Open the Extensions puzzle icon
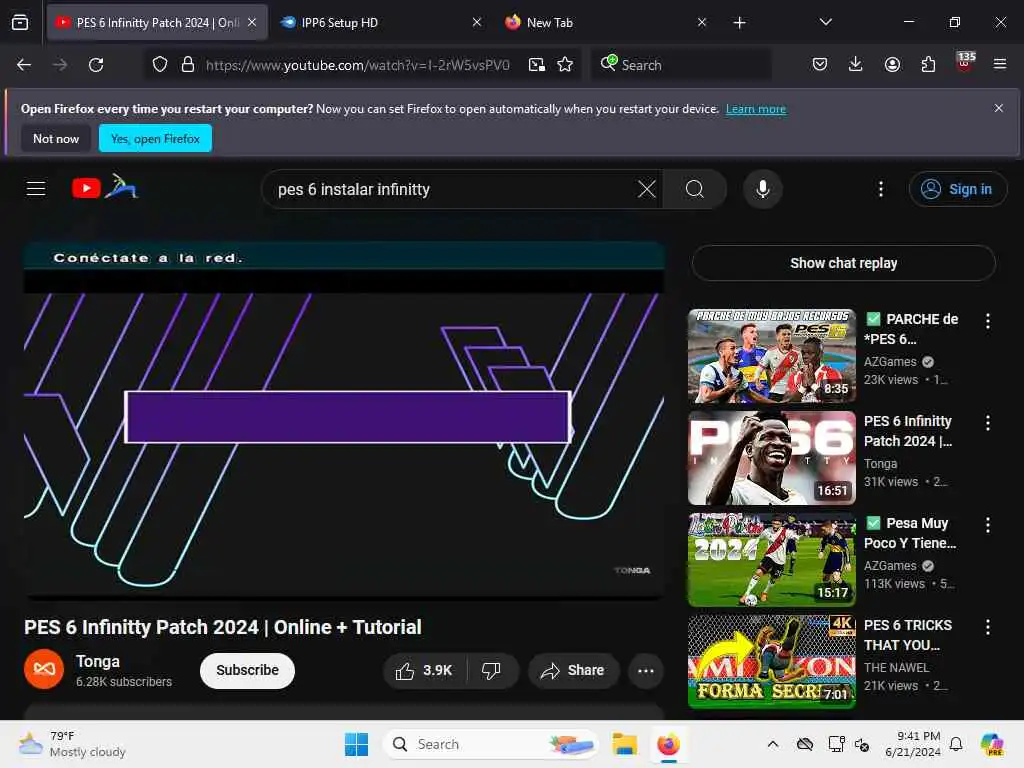1024x768 pixels. pos(928,64)
